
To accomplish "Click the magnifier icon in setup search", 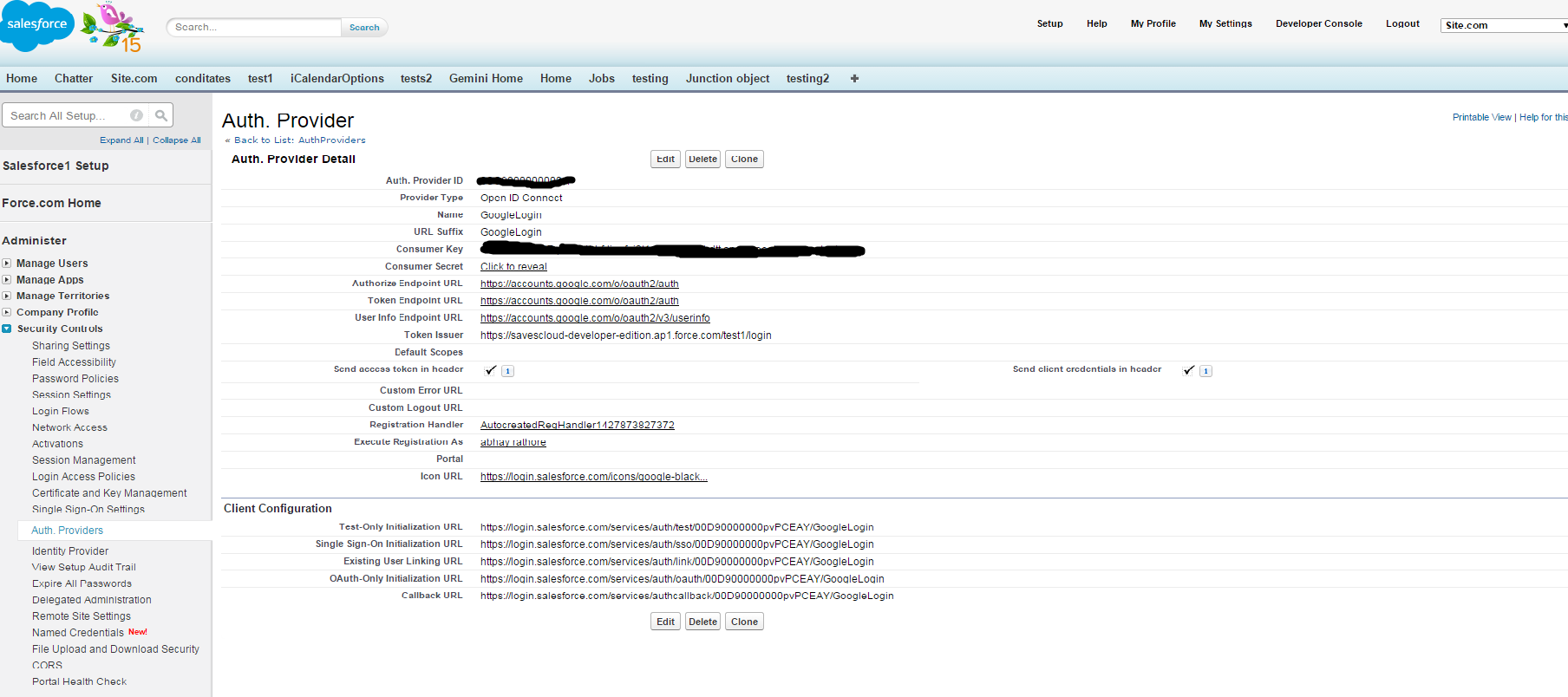I will [161, 115].
